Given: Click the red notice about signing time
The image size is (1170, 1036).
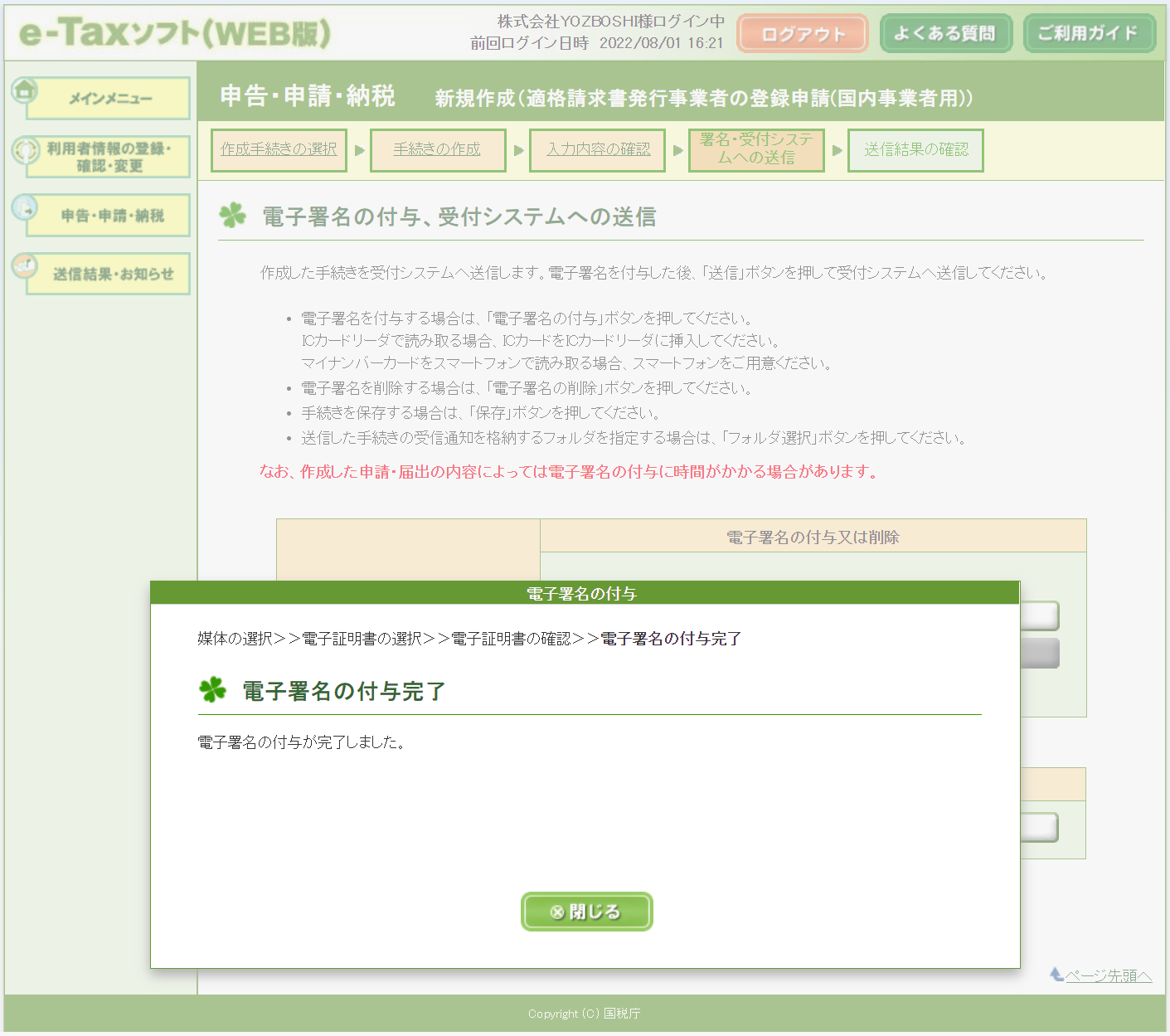Looking at the screenshot, I should [570, 471].
